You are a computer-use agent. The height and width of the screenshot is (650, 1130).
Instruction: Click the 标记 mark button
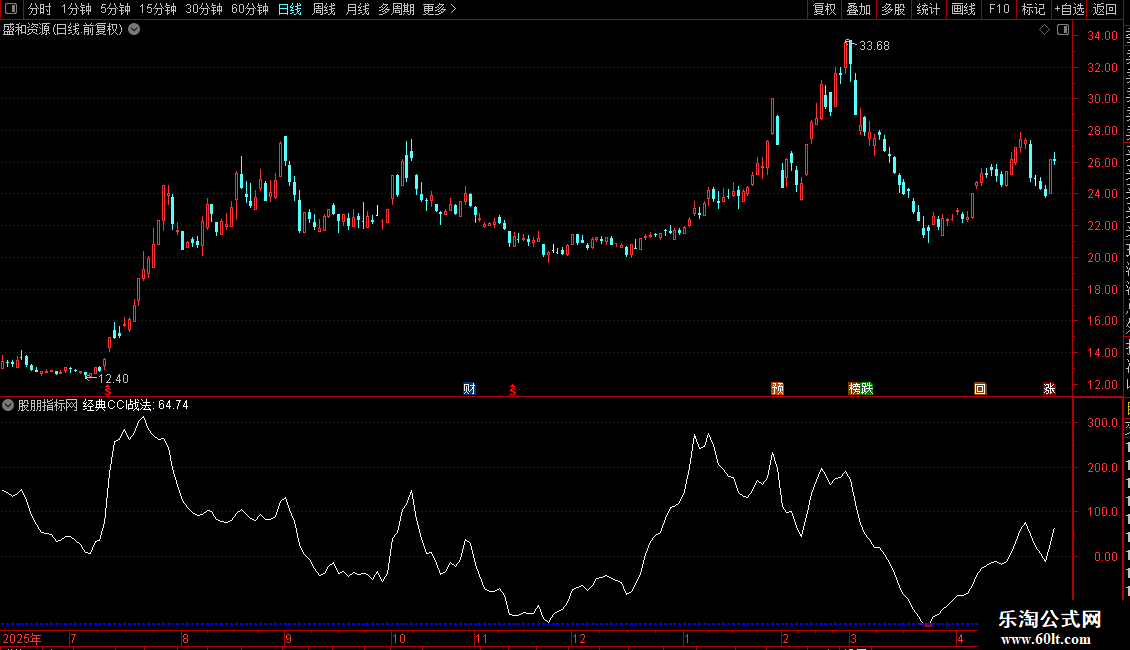(x=1033, y=9)
